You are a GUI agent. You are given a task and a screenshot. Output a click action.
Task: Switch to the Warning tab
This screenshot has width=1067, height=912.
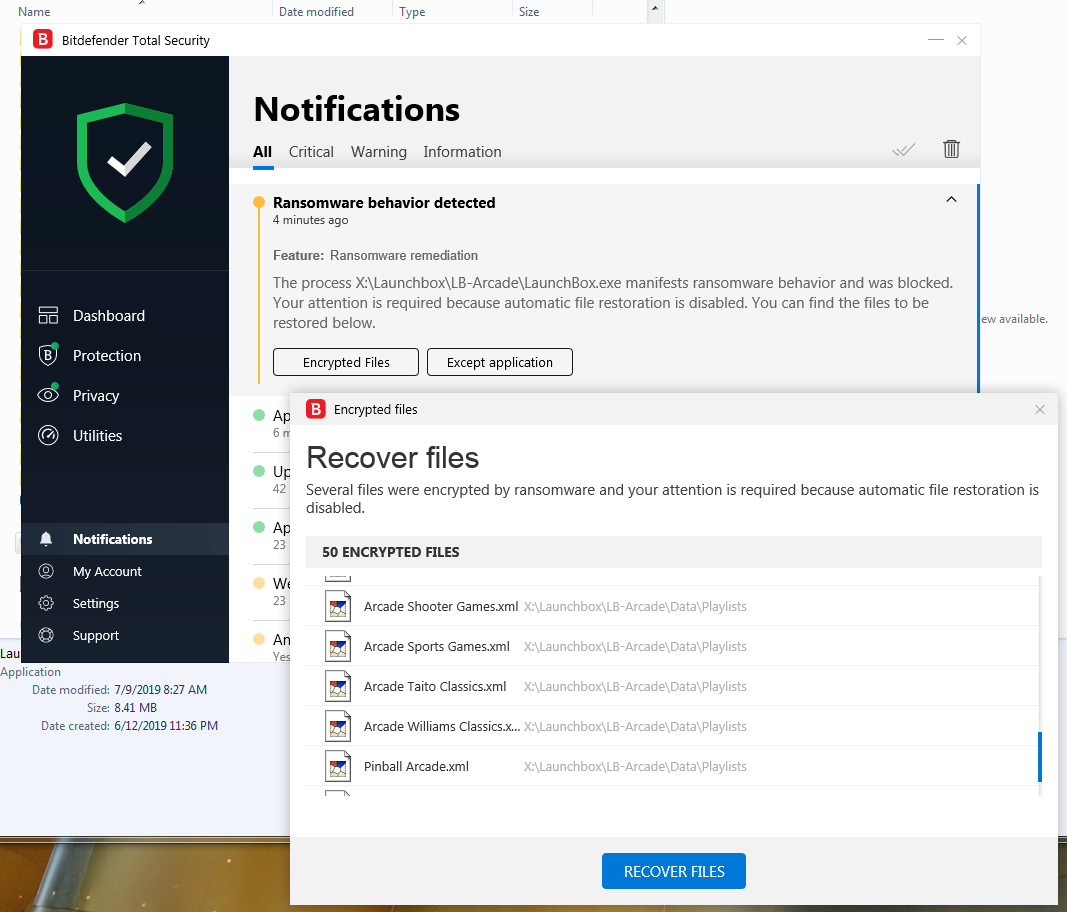378,152
